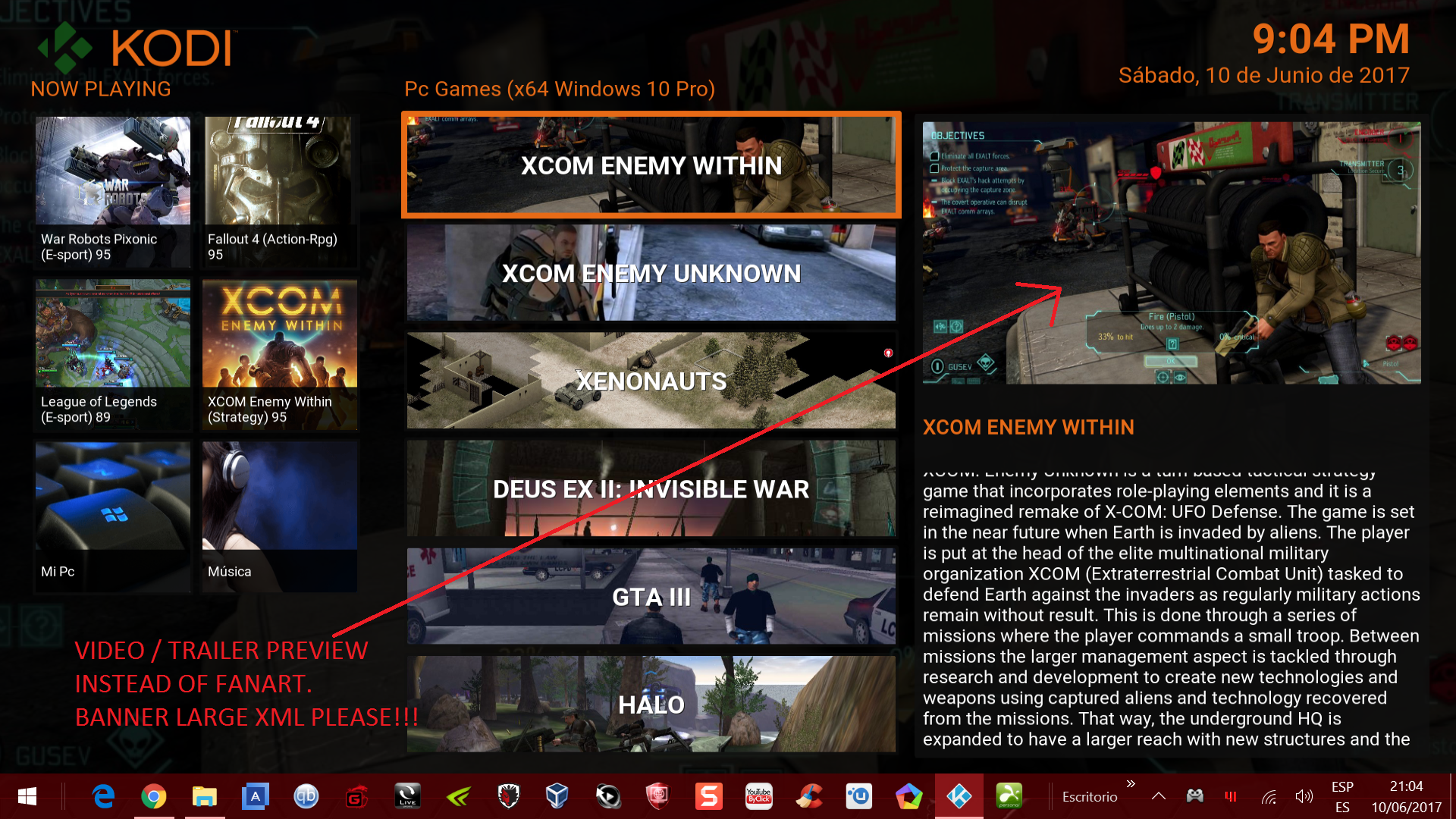Open the HALO game banner
Viewport: 1456px width, 819px height.
point(651,704)
